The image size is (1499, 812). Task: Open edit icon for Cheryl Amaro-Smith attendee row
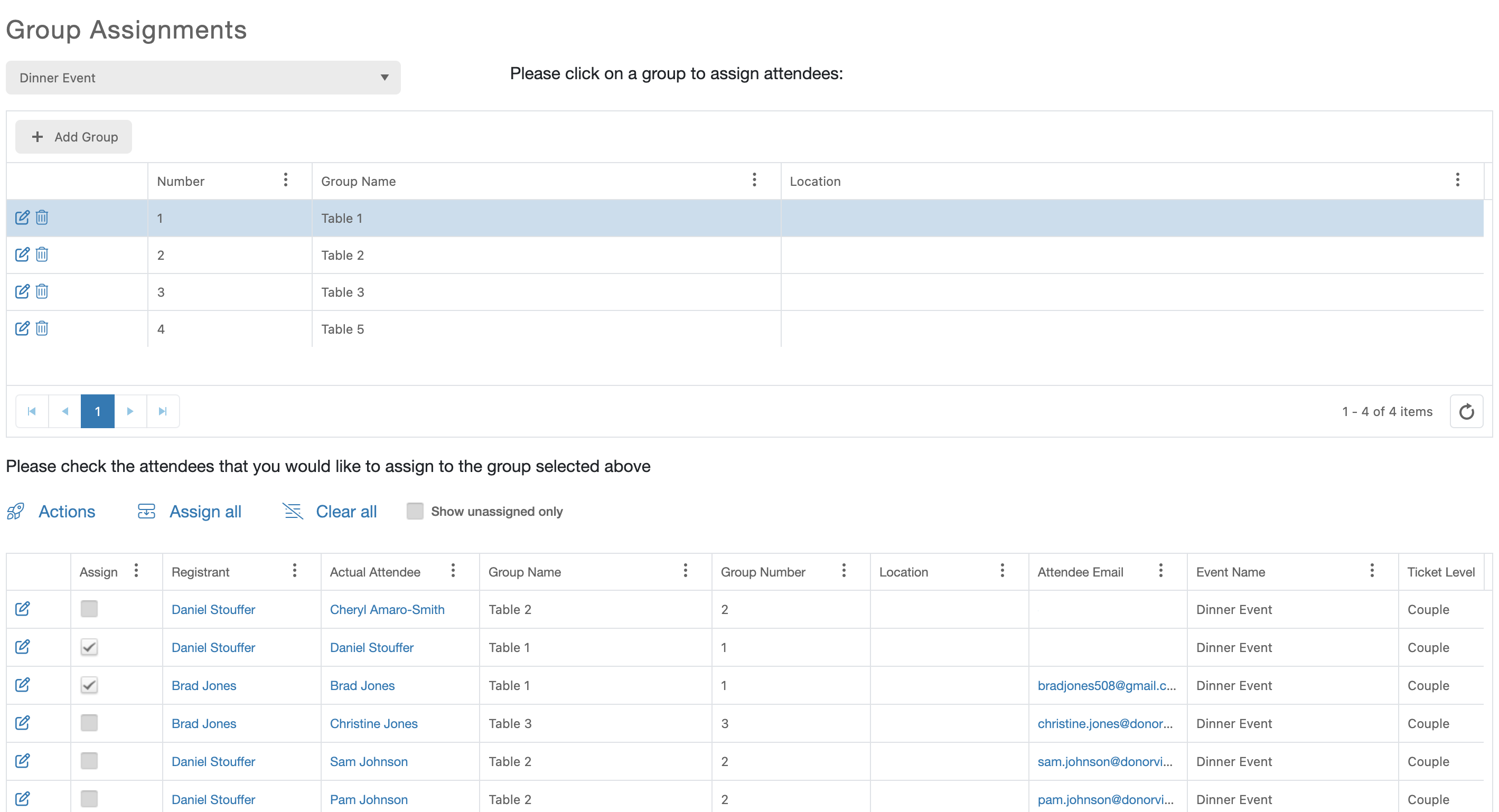pyautogui.click(x=22, y=609)
